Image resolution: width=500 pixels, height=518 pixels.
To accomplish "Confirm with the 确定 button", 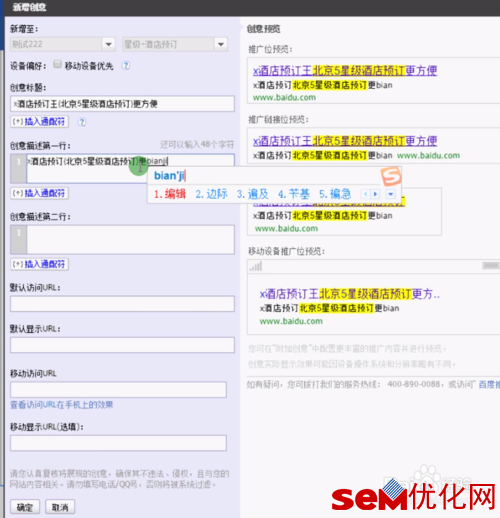I will [25, 507].
